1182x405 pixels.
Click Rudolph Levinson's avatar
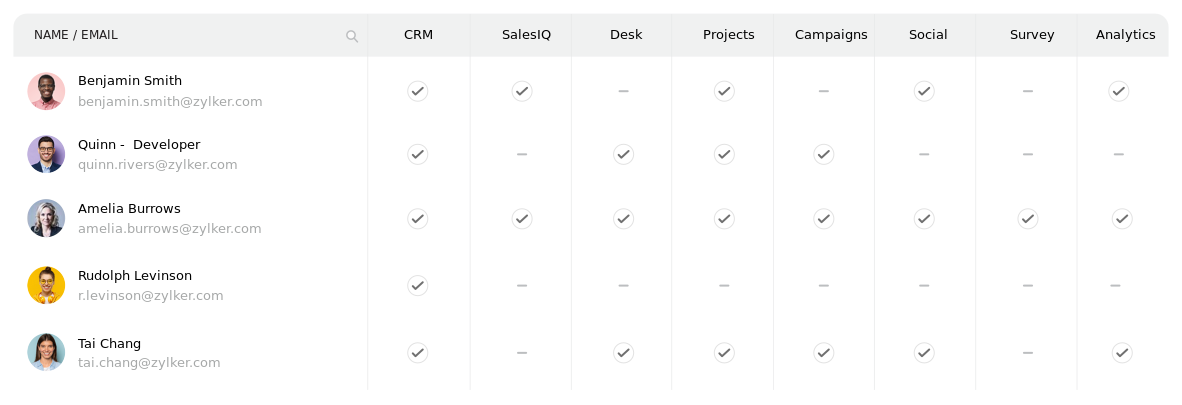(x=46, y=285)
